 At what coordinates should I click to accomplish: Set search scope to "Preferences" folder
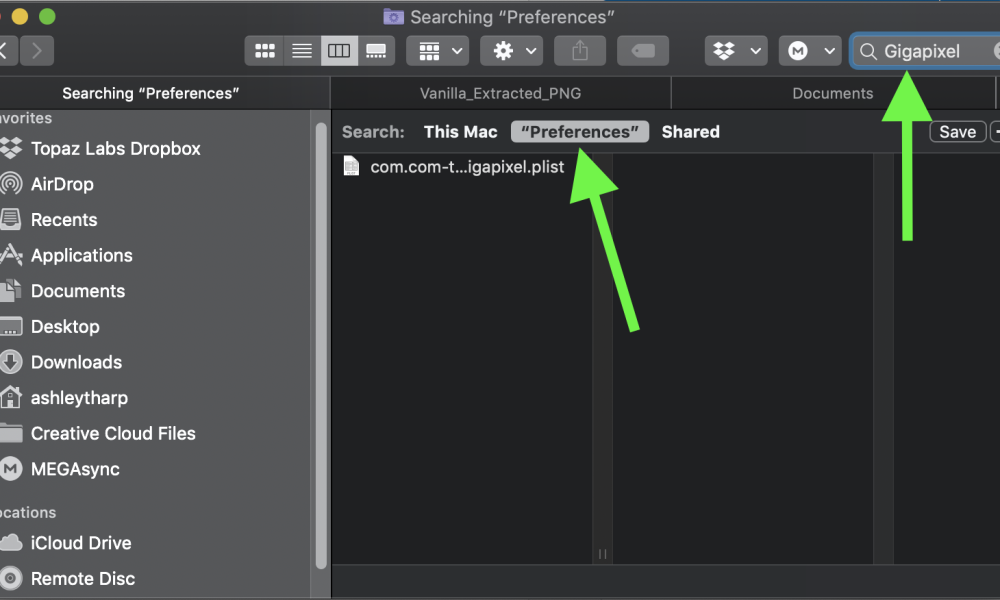pyautogui.click(x=580, y=132)
